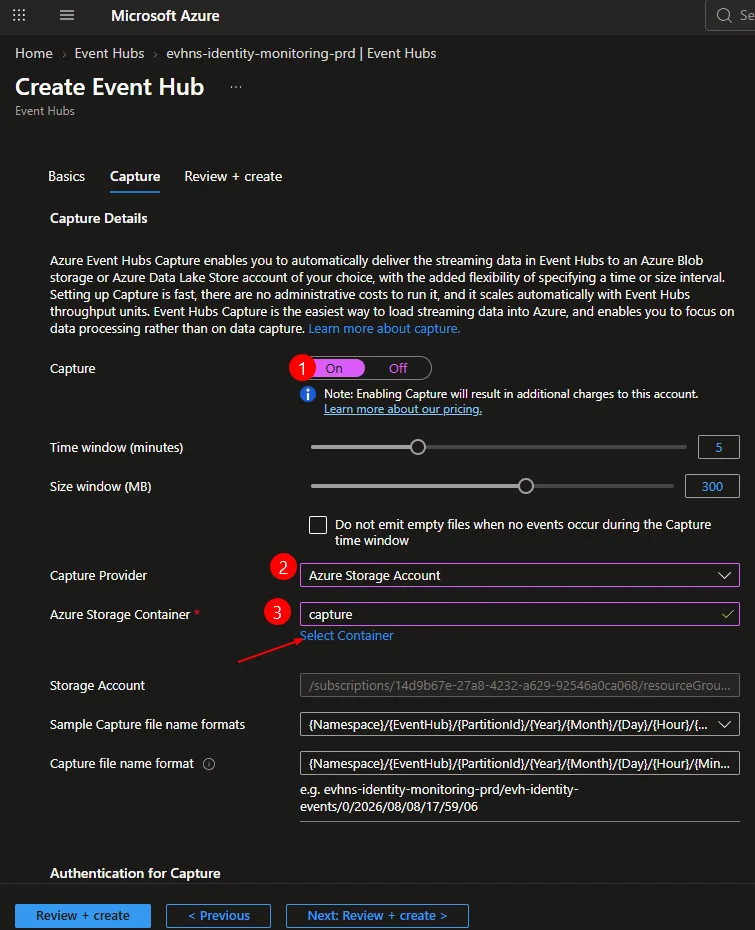
Task: Click the Time window value box showing 5
Action: coord(719,447)
